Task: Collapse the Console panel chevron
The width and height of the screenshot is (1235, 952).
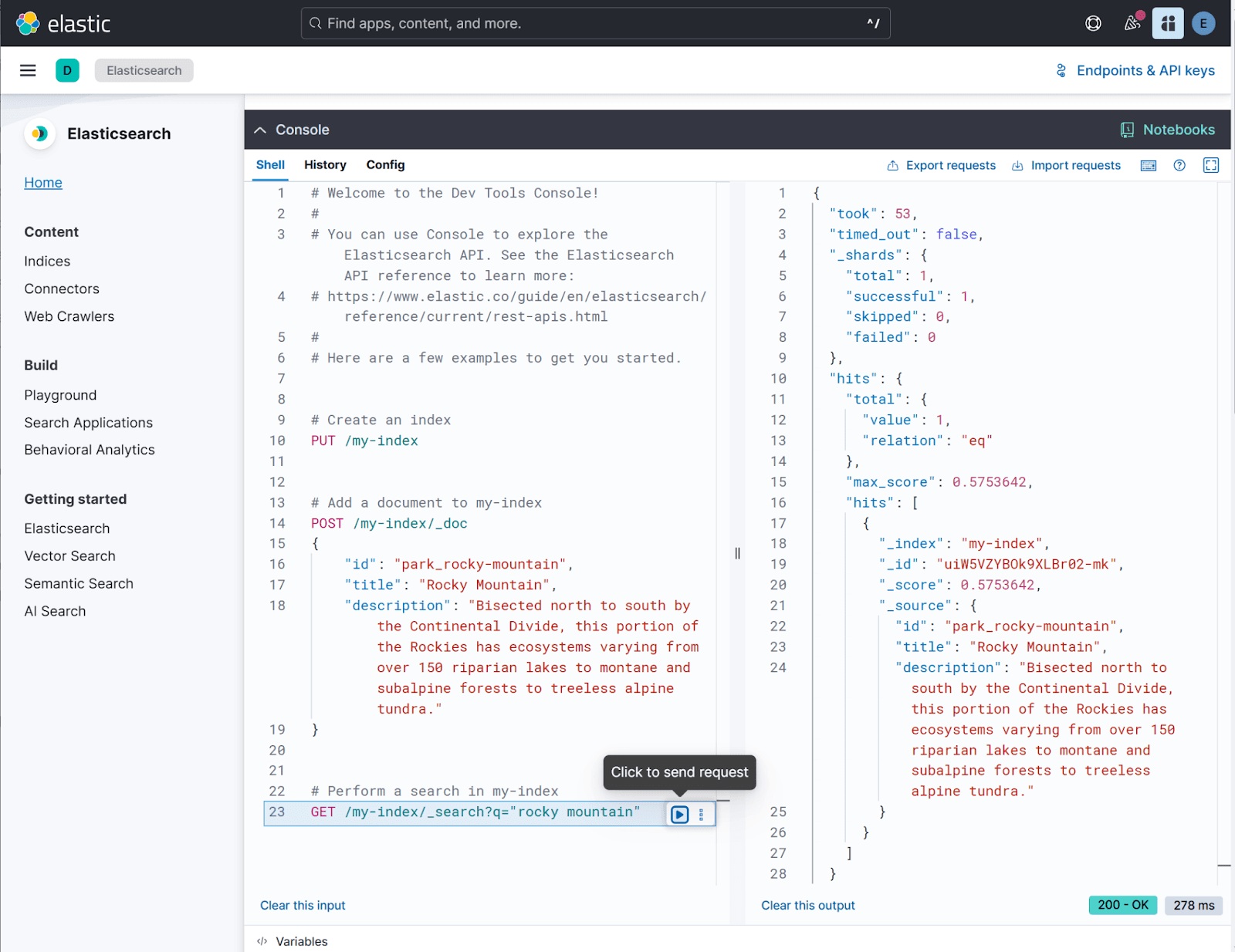Action: [x=260, y=130]
